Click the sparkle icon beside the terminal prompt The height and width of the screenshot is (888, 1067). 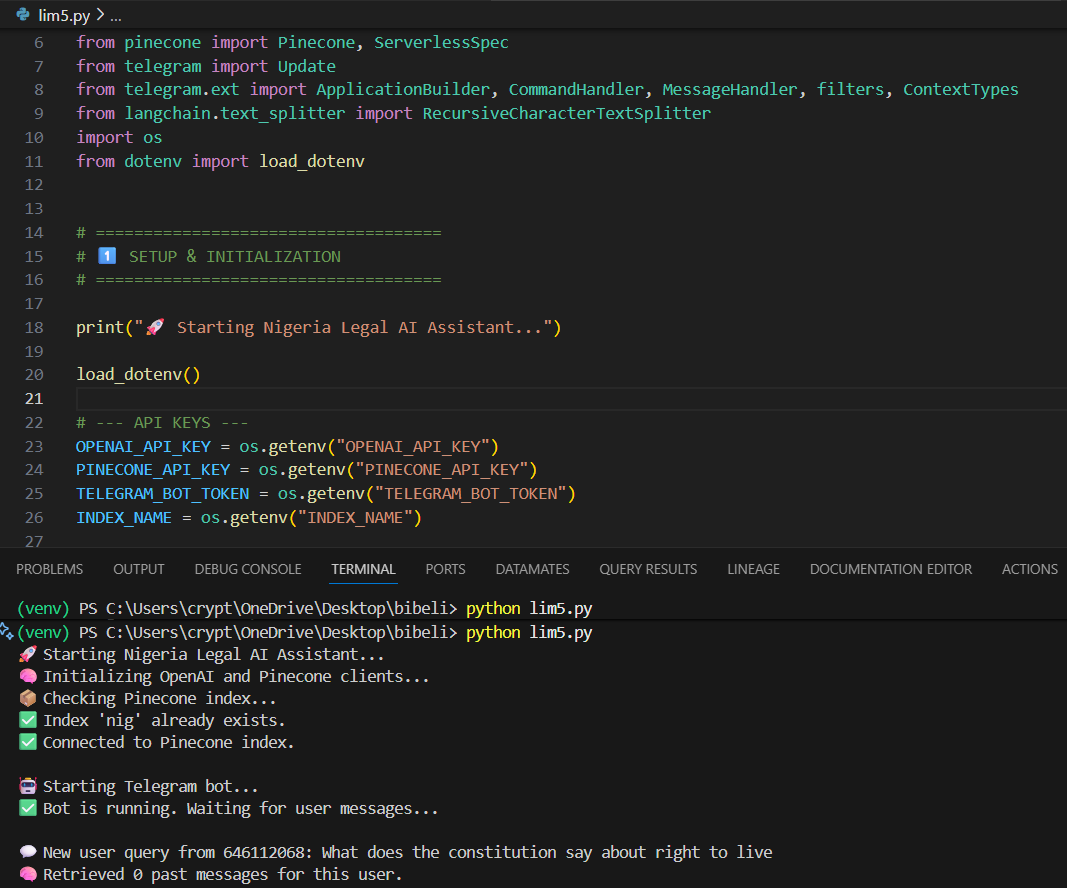pos(7,631)
